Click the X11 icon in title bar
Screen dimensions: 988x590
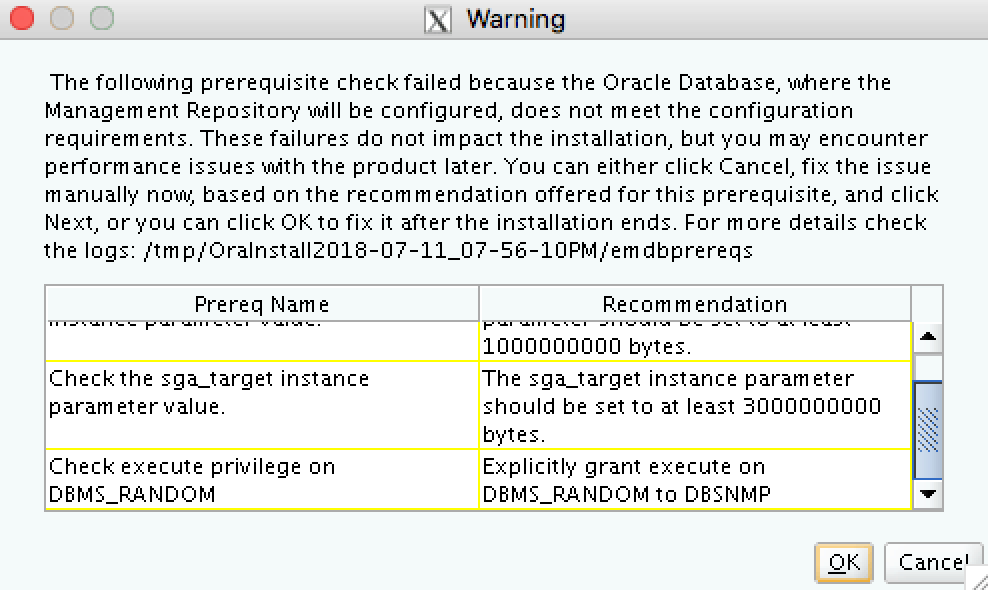[x=437, y=19]
